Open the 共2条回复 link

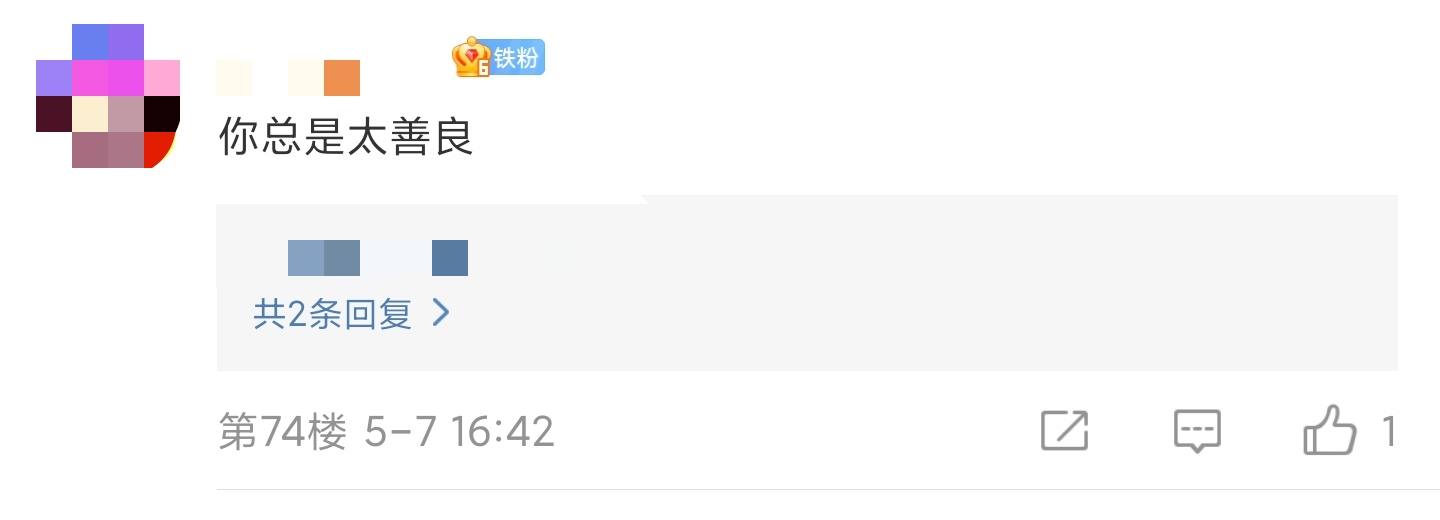click(352, 314)
